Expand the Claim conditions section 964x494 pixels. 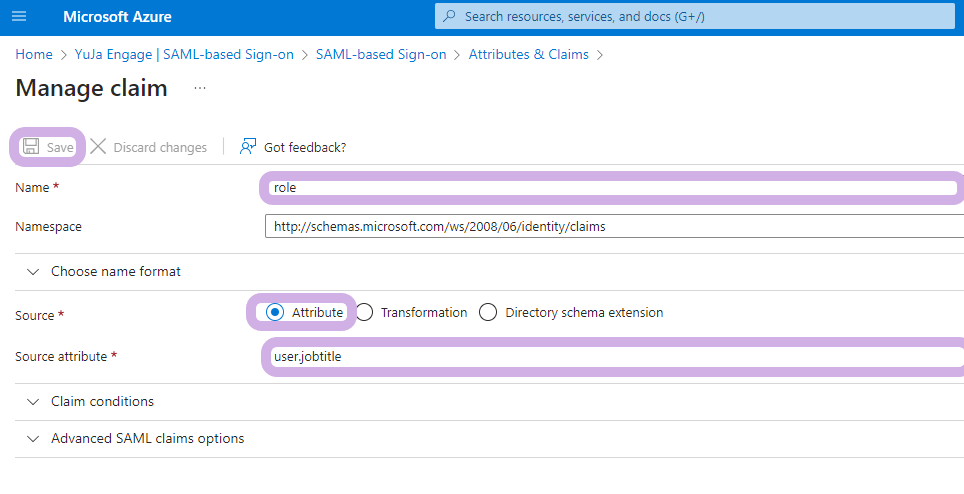click(x=34, y=402)
